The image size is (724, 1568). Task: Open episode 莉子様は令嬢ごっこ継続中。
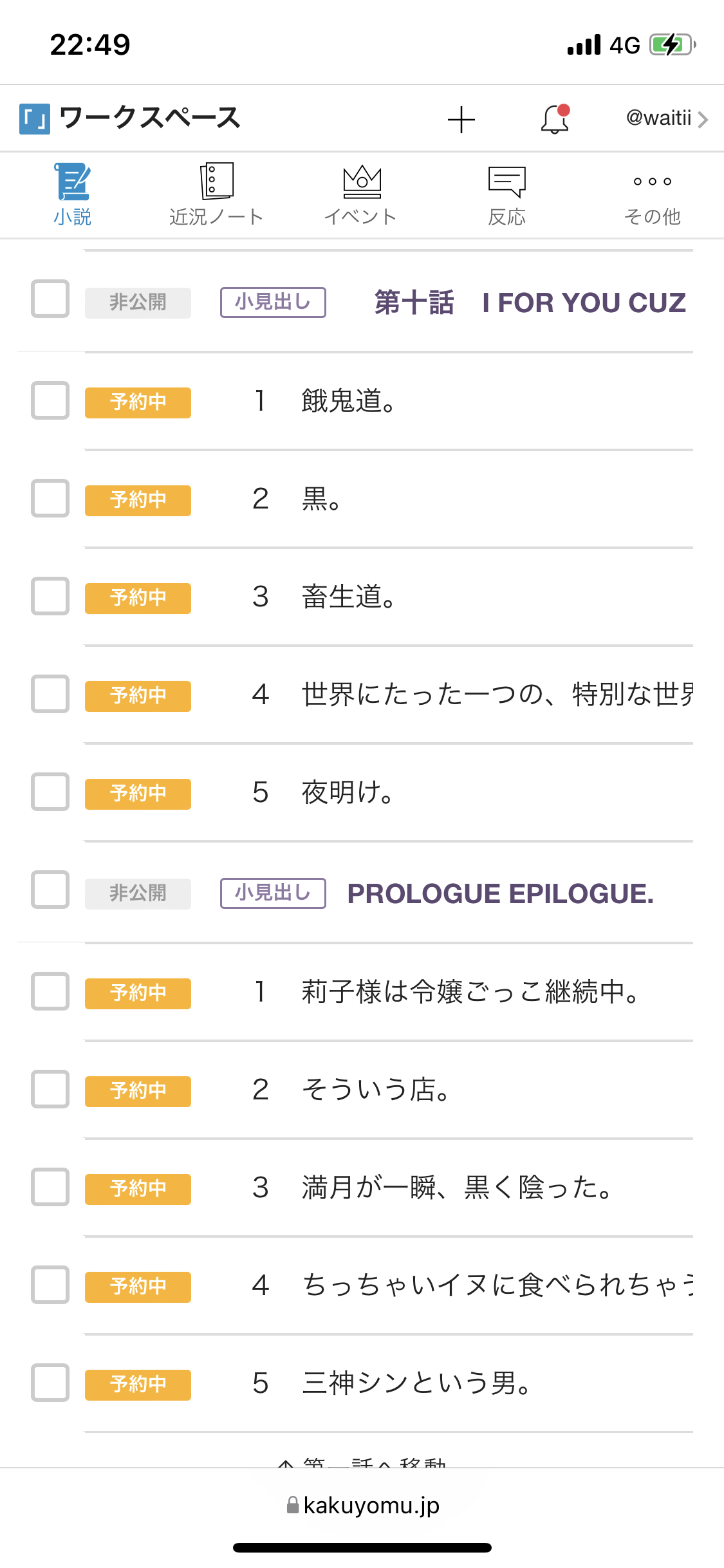[470, 991]
